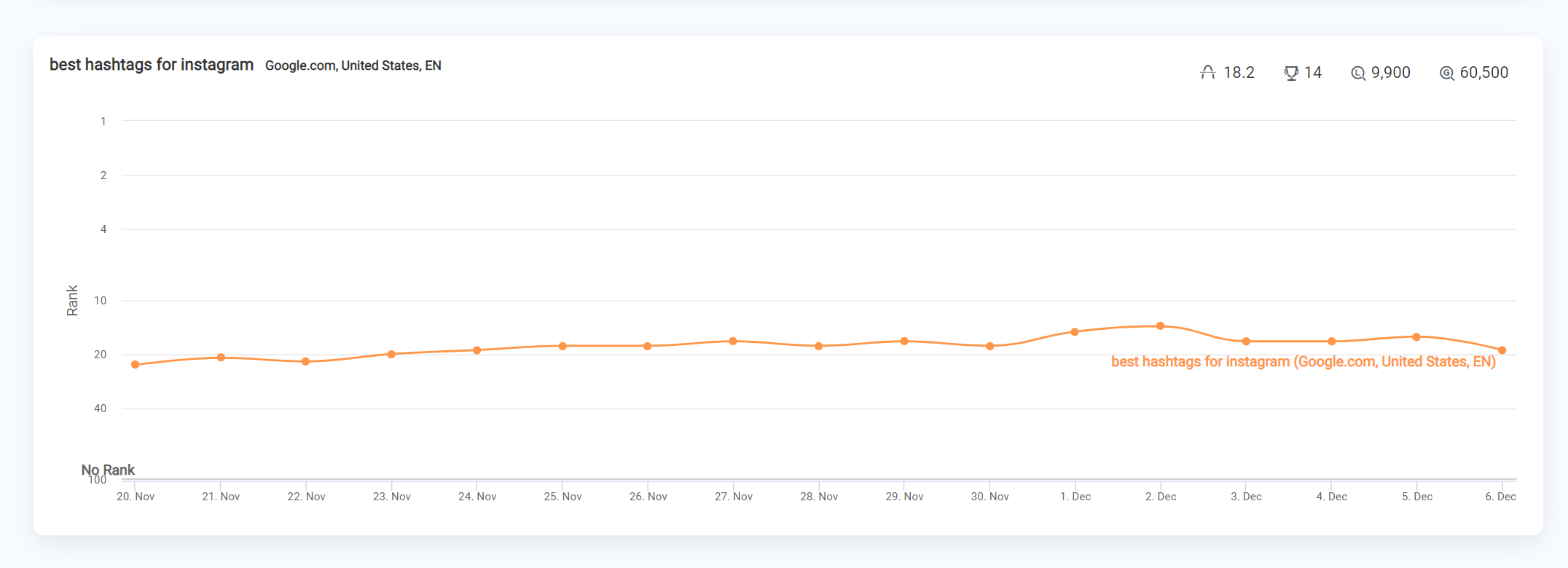Click the "23. Nov" x-axis date label
The height and width of the screenshot is (568, 1568).
[x=392, y=497]
